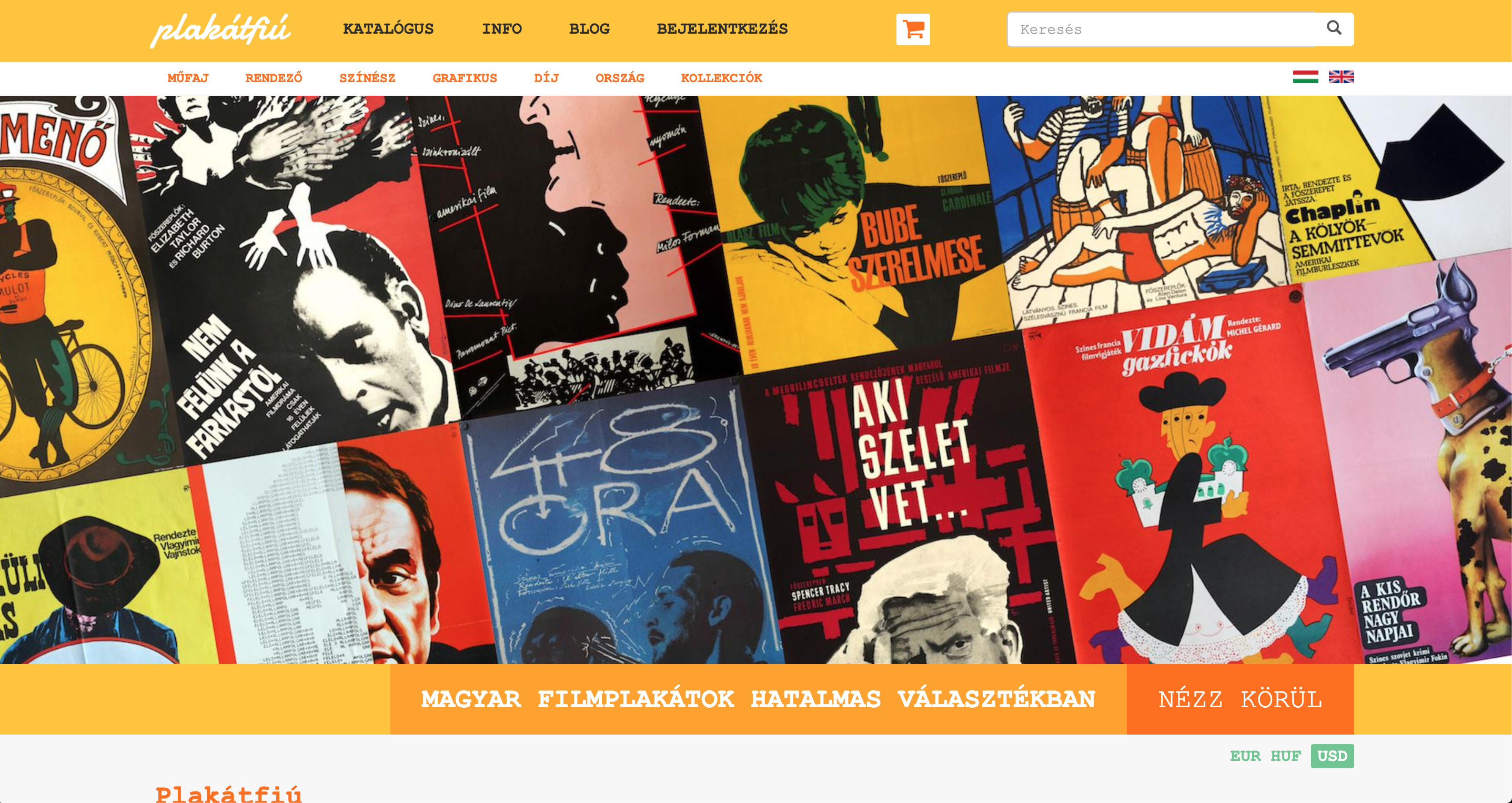This screenshot has height=803, width=1512.
Task: Open the RENDEZŐ category menu
Action: tap(274, 78)
